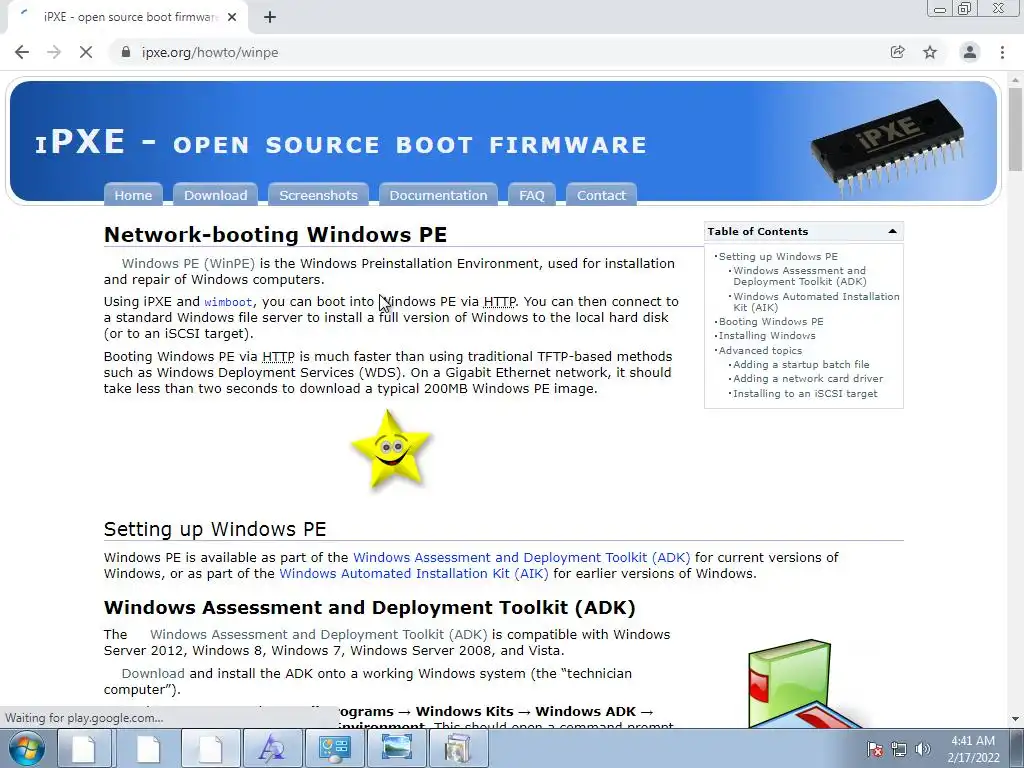Close the iPXE browser tab

[x=232, y=17]
